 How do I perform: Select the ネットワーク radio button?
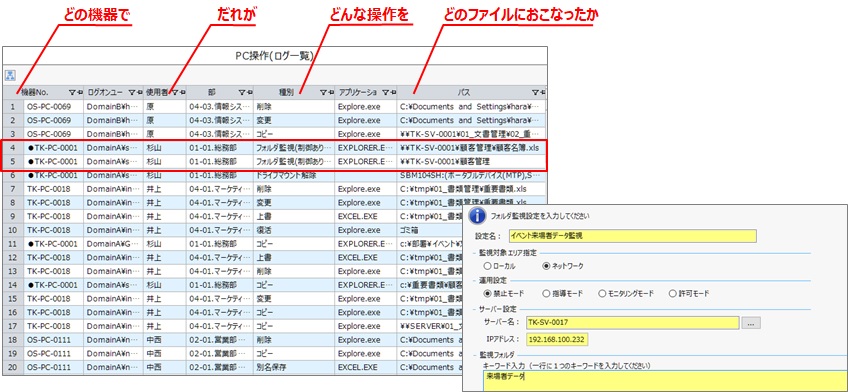click(546, 266)
